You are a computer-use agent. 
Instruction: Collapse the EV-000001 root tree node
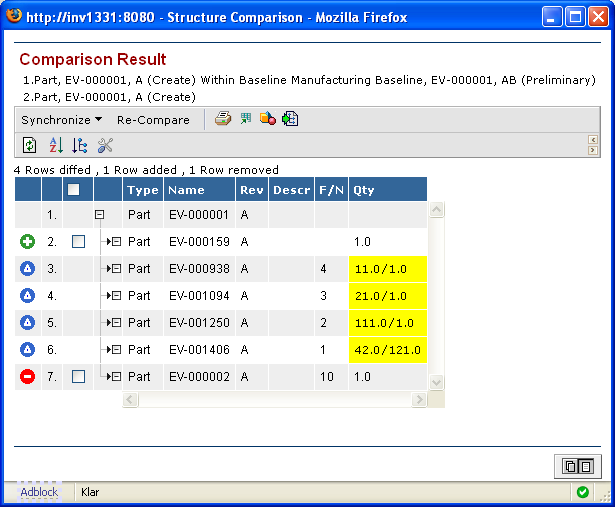coord(99,215)
